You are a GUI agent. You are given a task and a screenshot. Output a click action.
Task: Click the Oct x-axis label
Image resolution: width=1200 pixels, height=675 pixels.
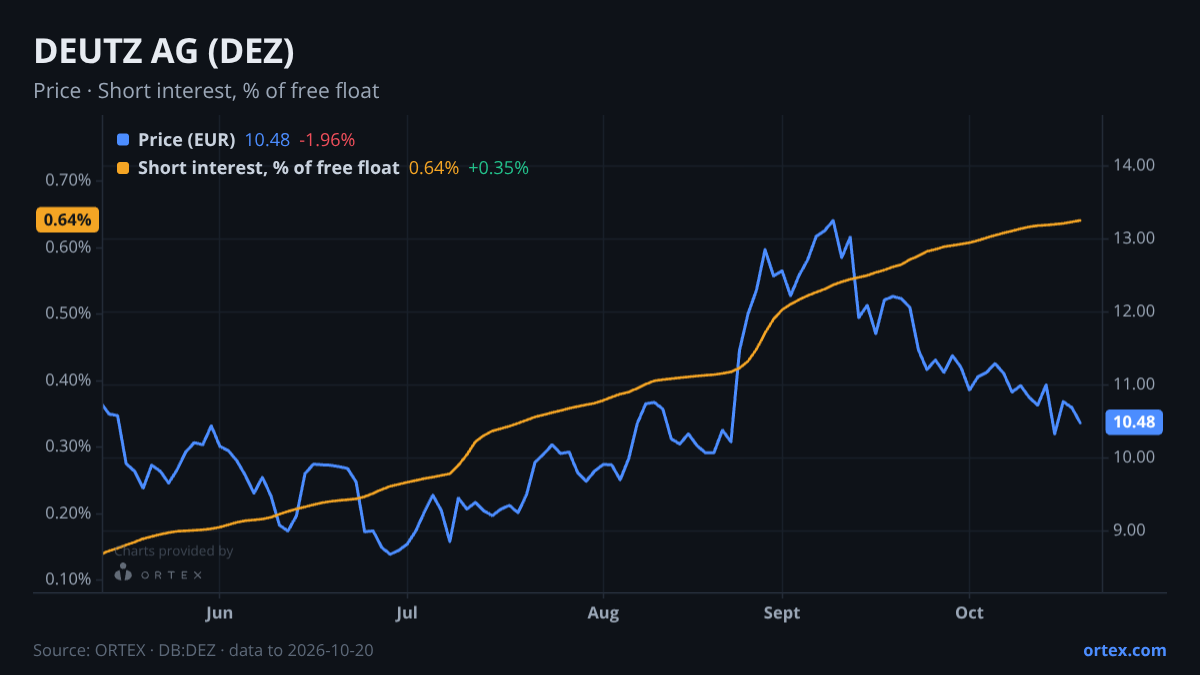(x=970, y=613)
